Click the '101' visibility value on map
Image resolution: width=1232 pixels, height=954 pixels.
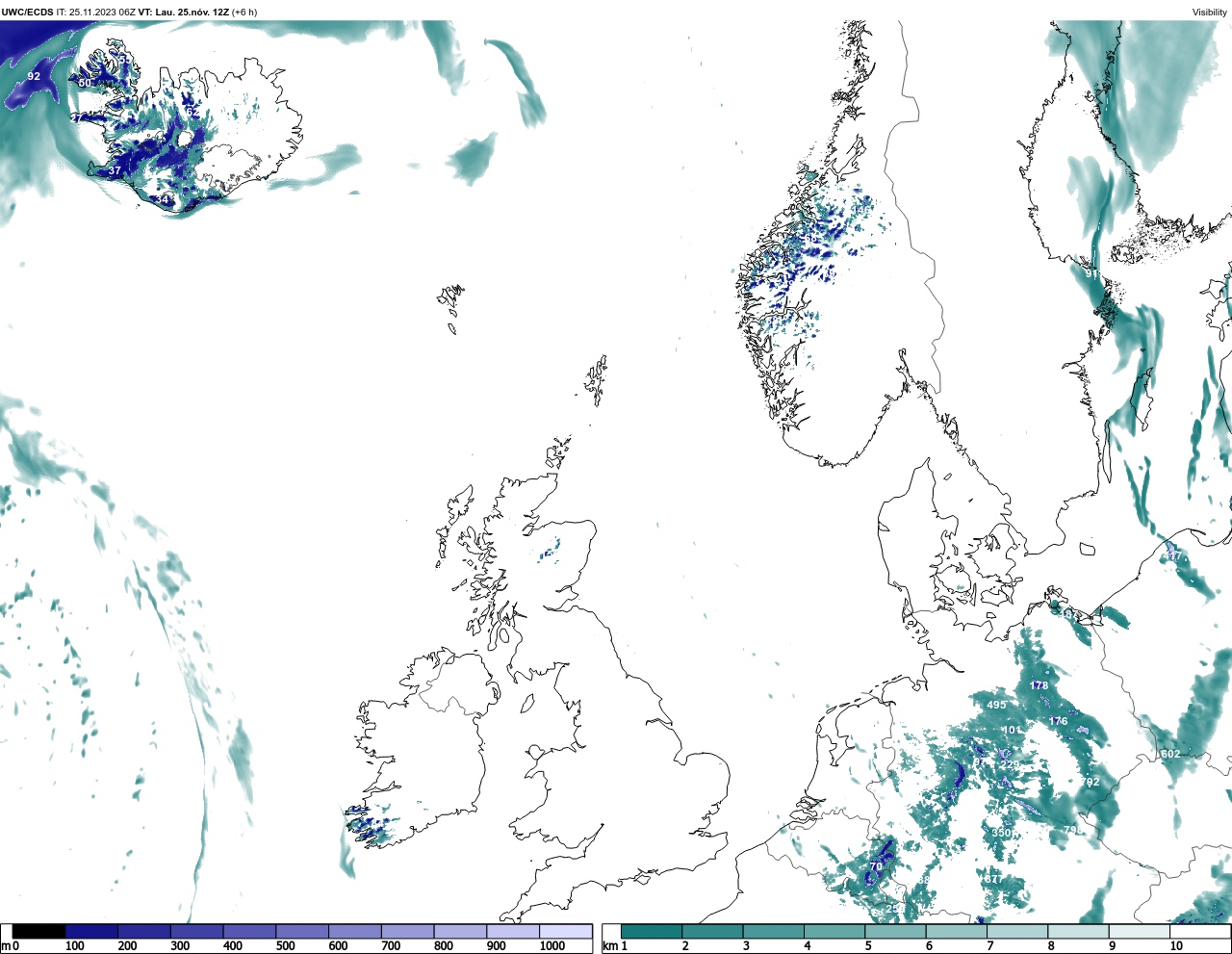1012,731
